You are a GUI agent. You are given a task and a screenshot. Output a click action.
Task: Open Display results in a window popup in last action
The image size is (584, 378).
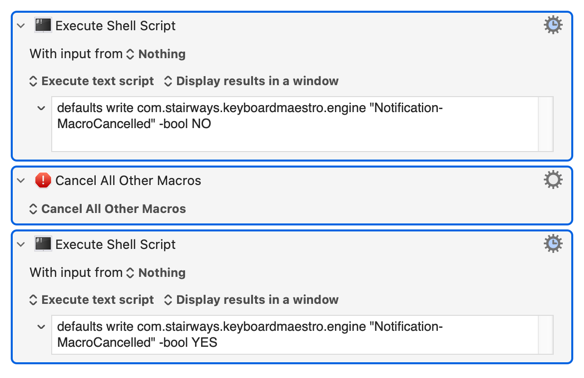click(x=251, y=299)
